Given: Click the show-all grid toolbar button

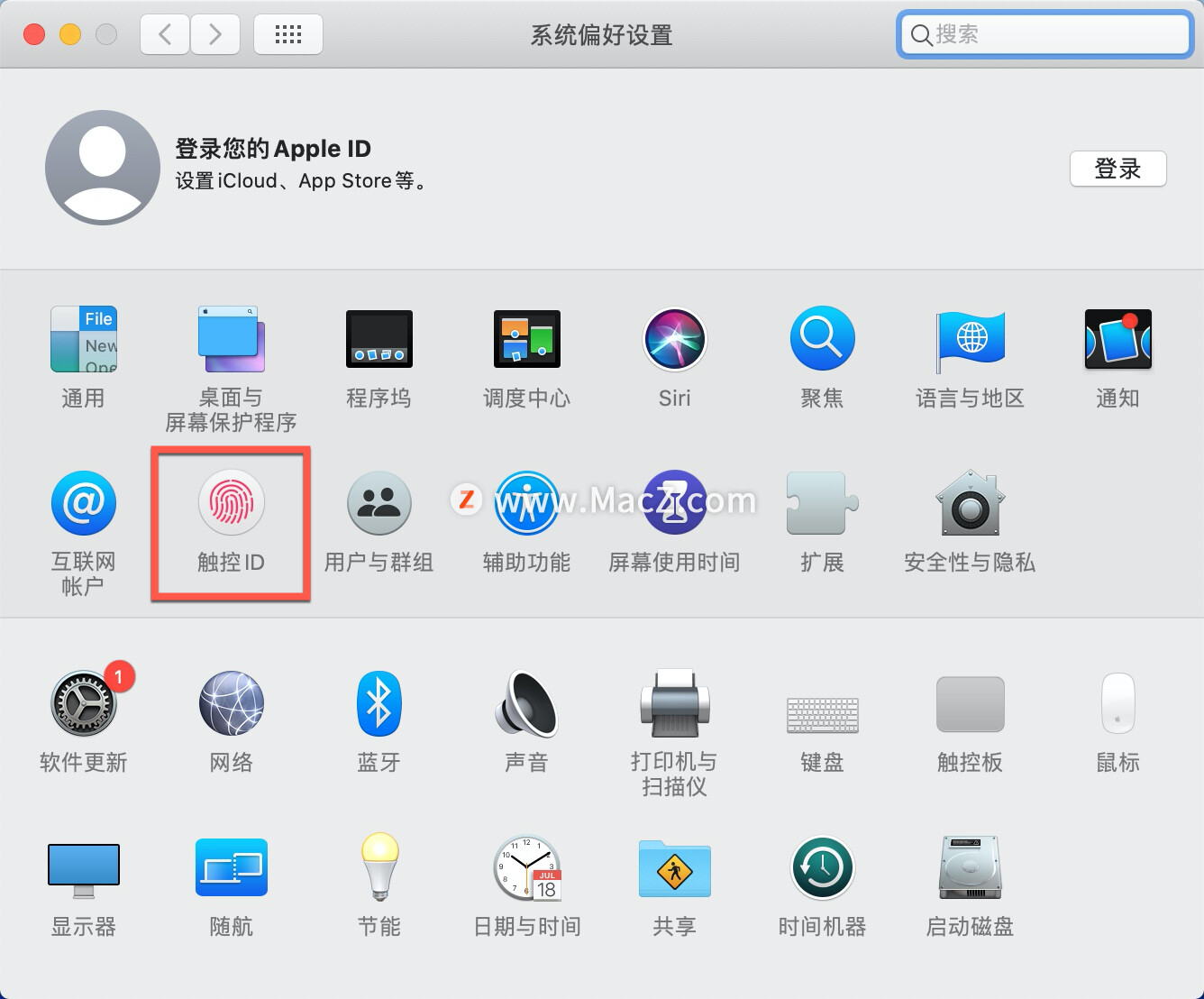Looking at the screenshot, I should coord(288,34).
